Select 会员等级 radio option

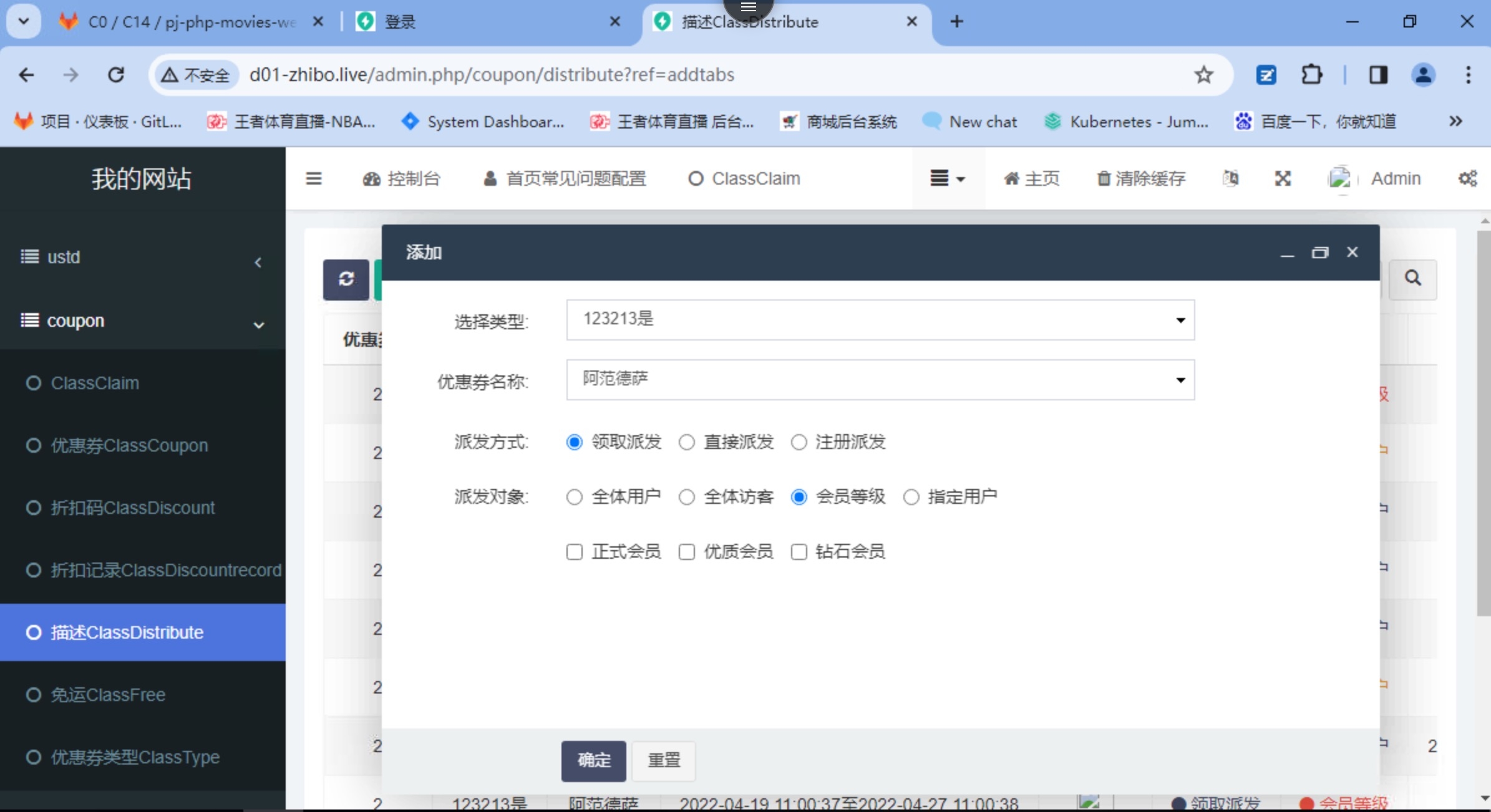(799, 497)
